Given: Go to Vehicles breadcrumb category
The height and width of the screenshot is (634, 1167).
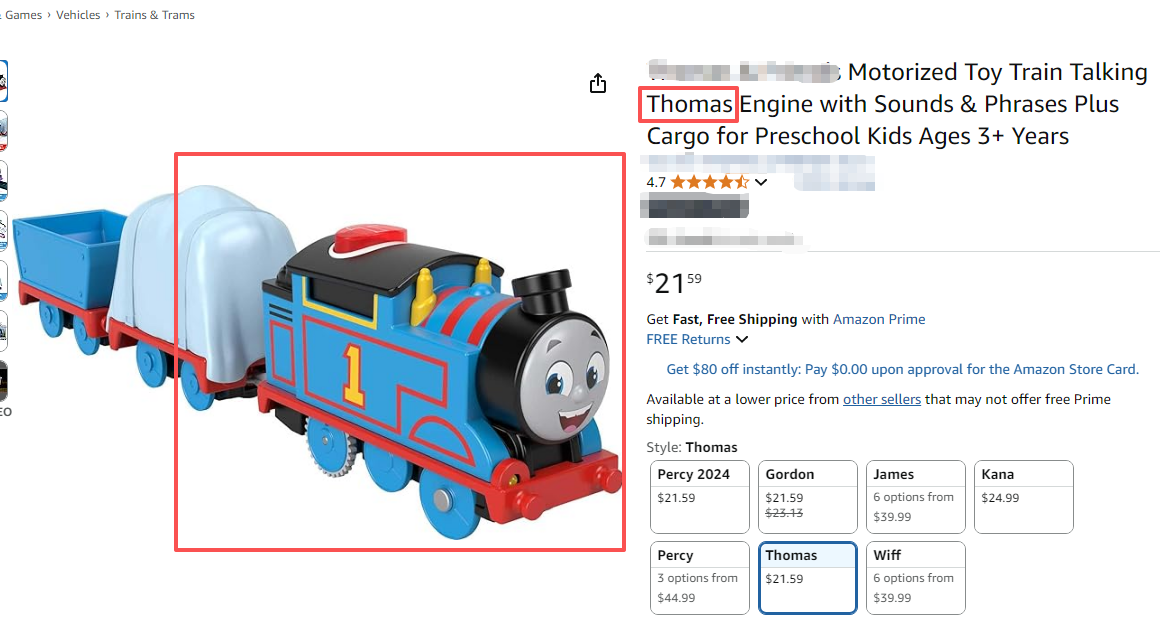Looking at the screenshot, I should [x=78, y=15].
